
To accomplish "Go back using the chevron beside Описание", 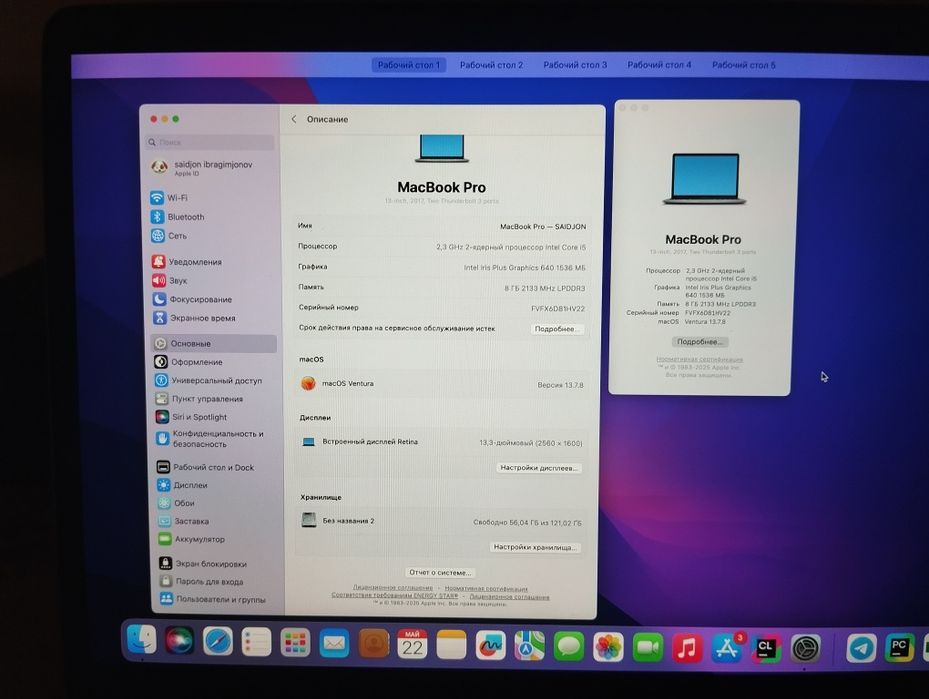I will click(x=294, y=119).
